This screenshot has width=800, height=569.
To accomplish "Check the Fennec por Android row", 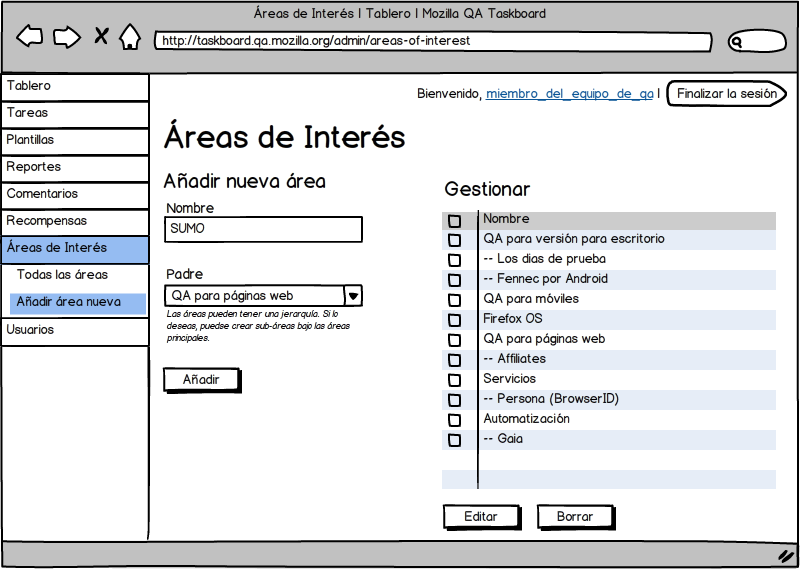I will 454,280.
